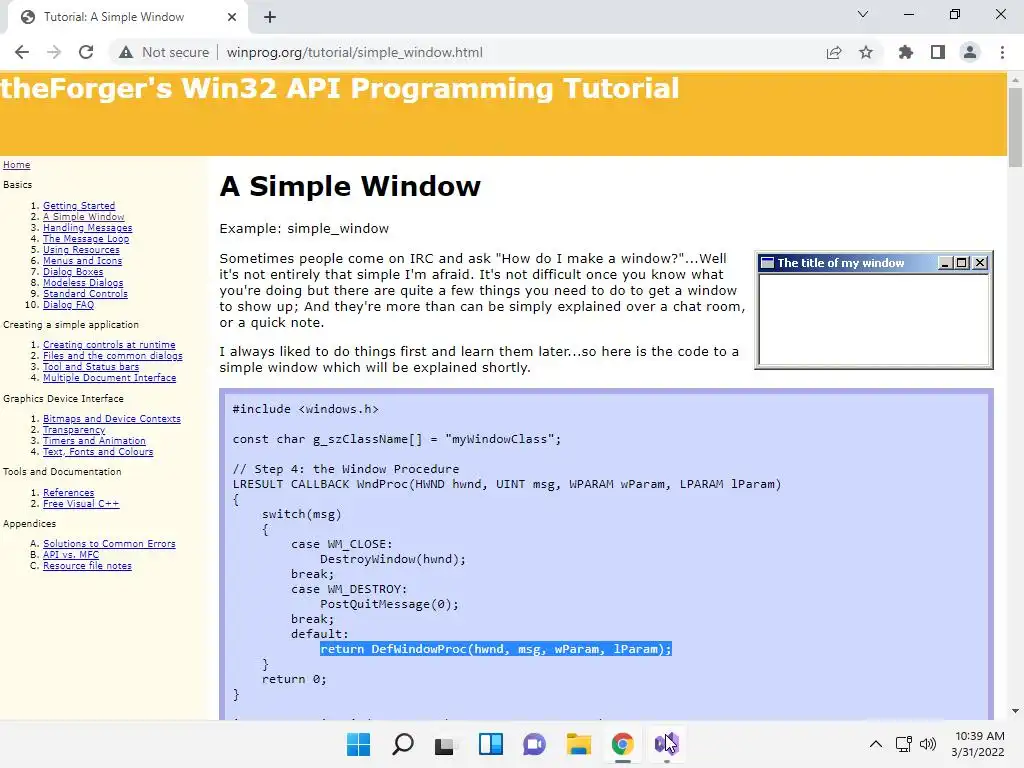Open the Transparency link
The height and width of the screenshot is (768, 1024).
coord(74,430)
